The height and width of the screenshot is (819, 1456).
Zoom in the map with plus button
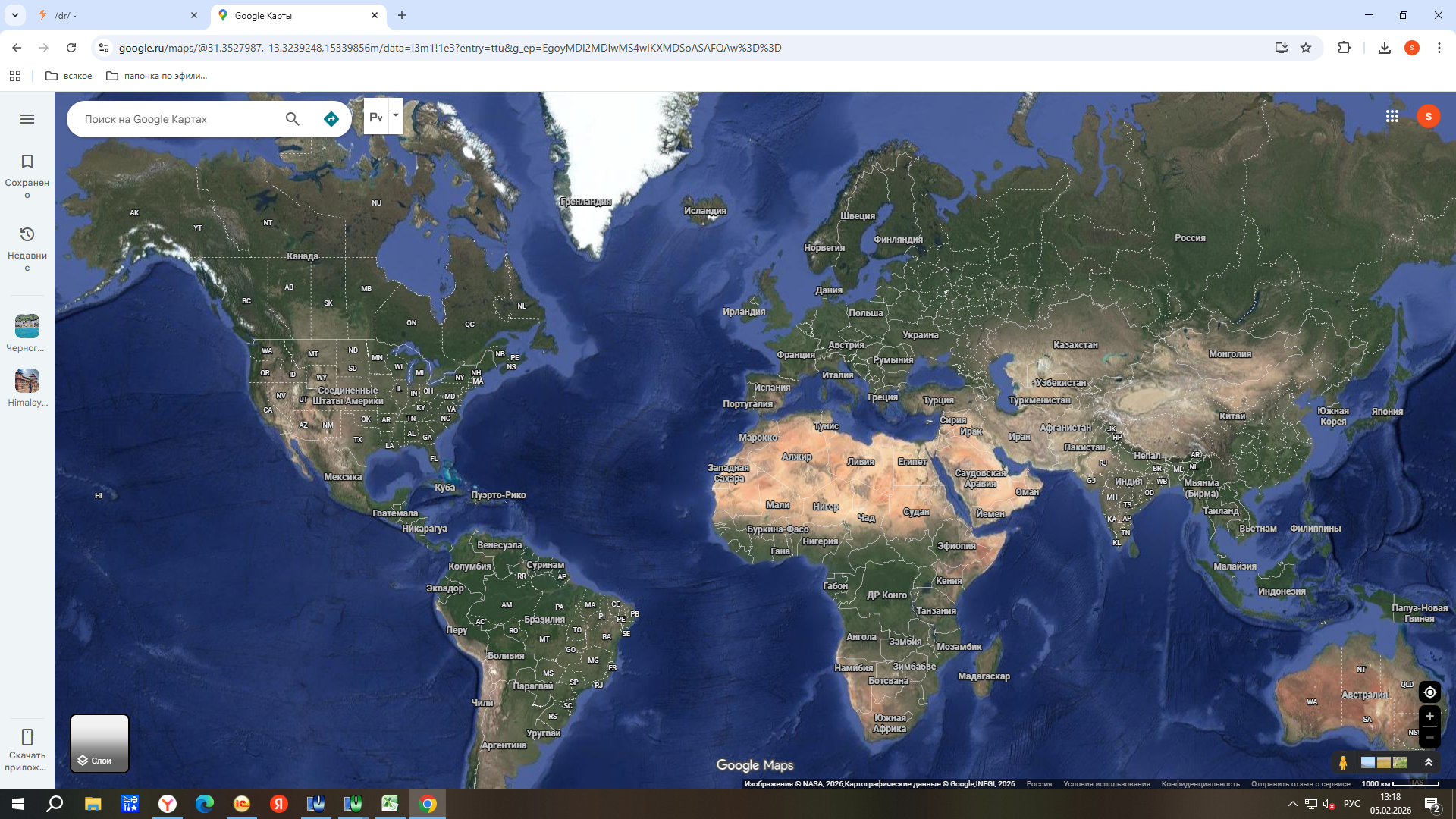(x=1429, y=717)
